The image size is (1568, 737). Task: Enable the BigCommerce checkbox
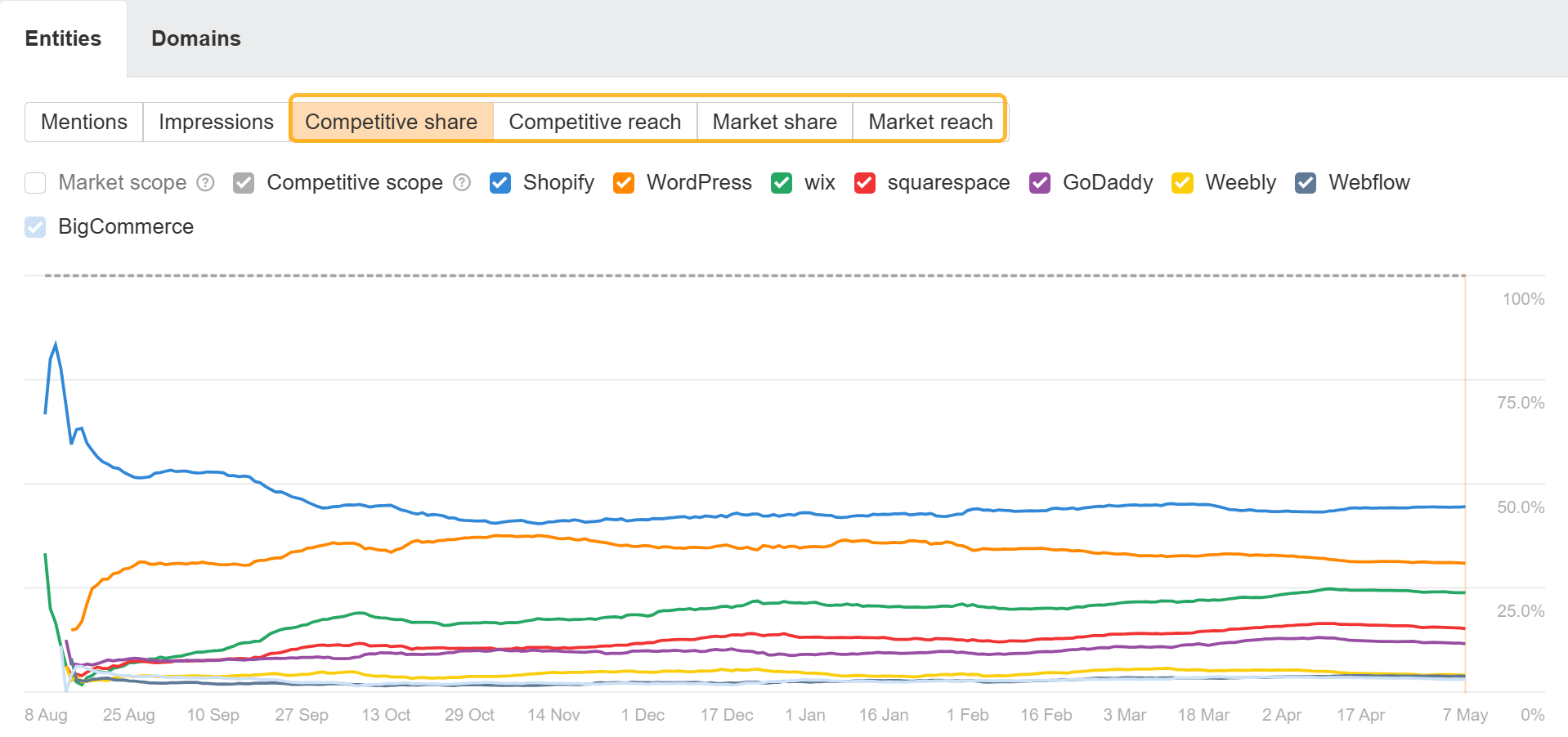(x=35, y=226)
